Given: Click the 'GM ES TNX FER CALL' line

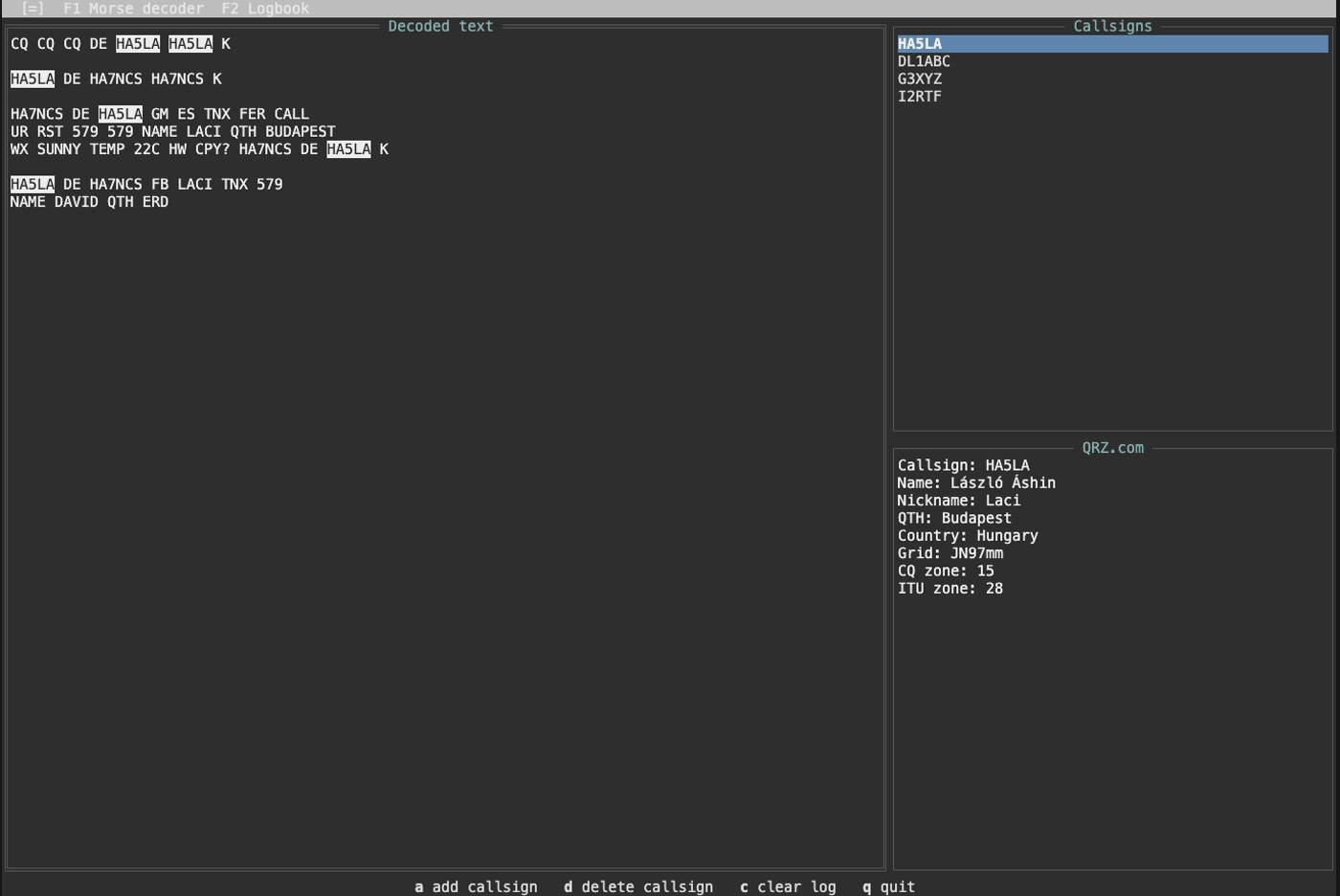Looking at the screenshot, I should pyautogui.click(x=160, y=114).
